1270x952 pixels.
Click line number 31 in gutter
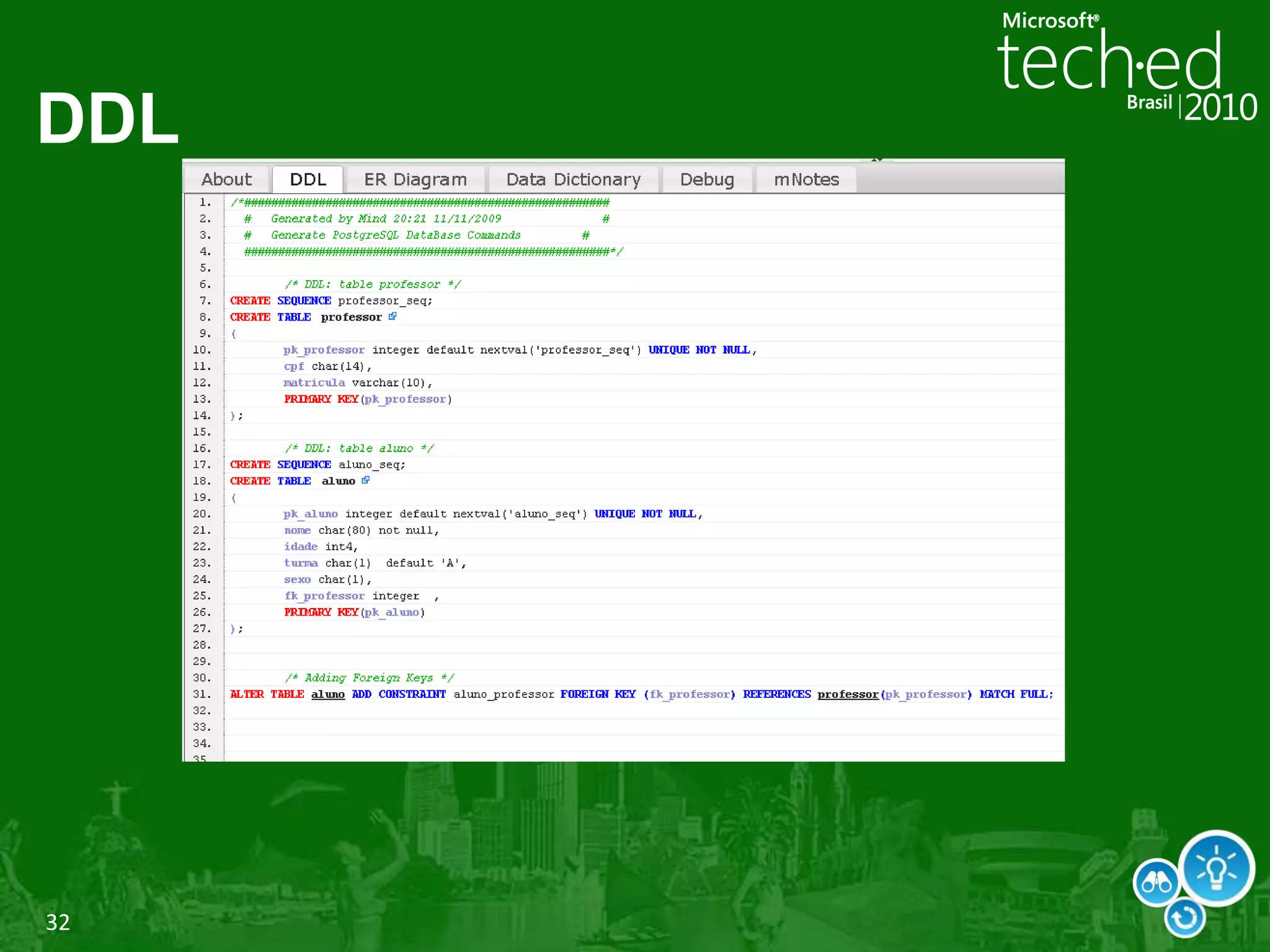(x=202, y=694)
